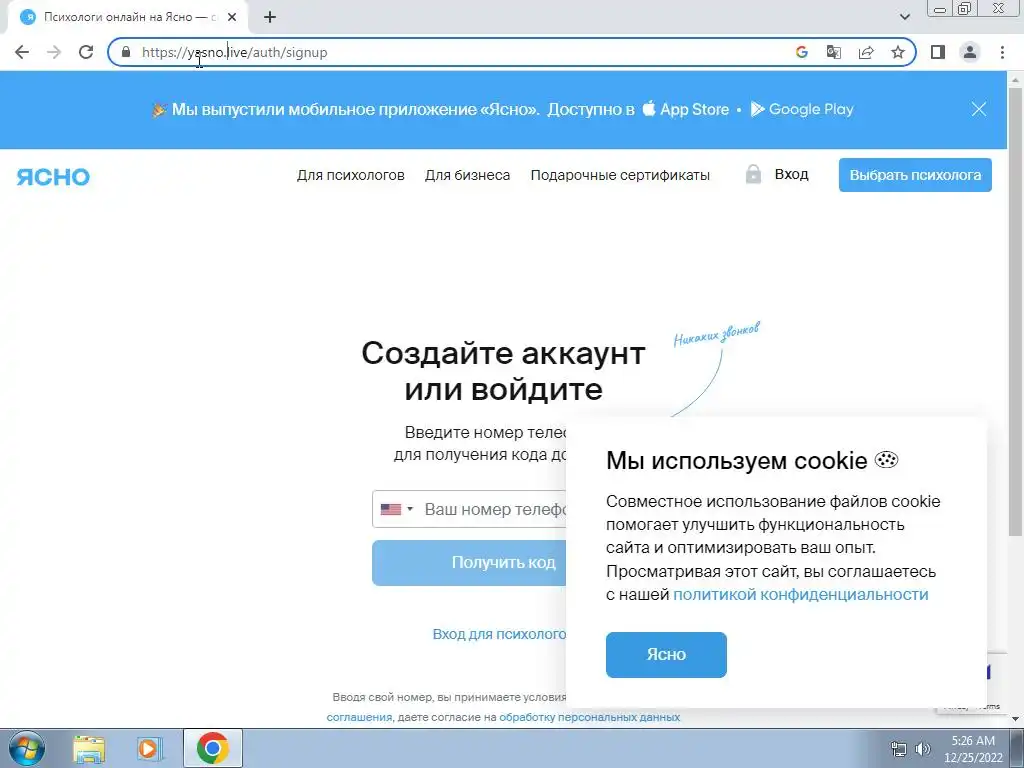Open the App Store link in banner

686,109
